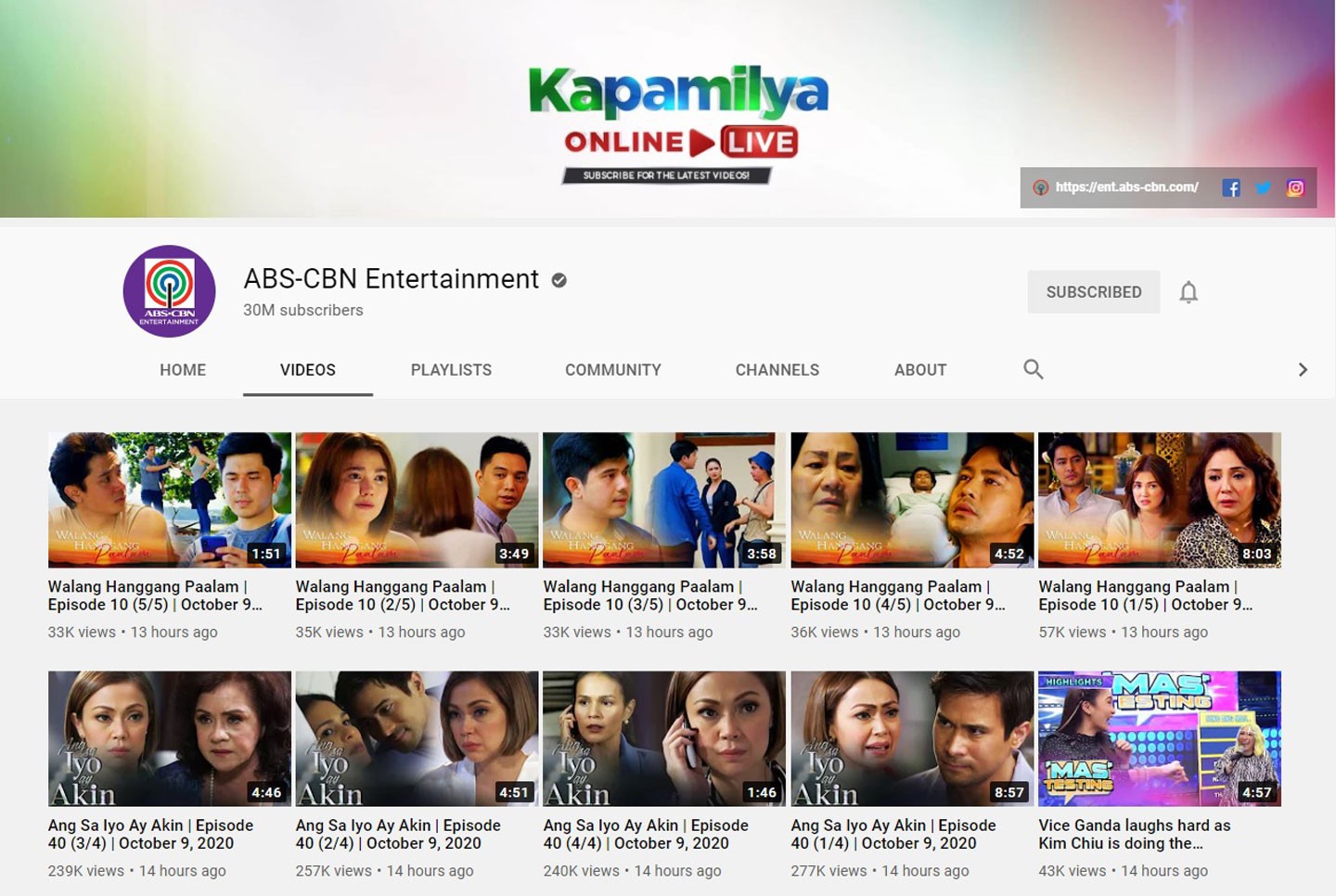Click the ABS-CBN Entertainment channel avatar
The width and height of the screenshot is (1336, 896).
click(169, 290)
